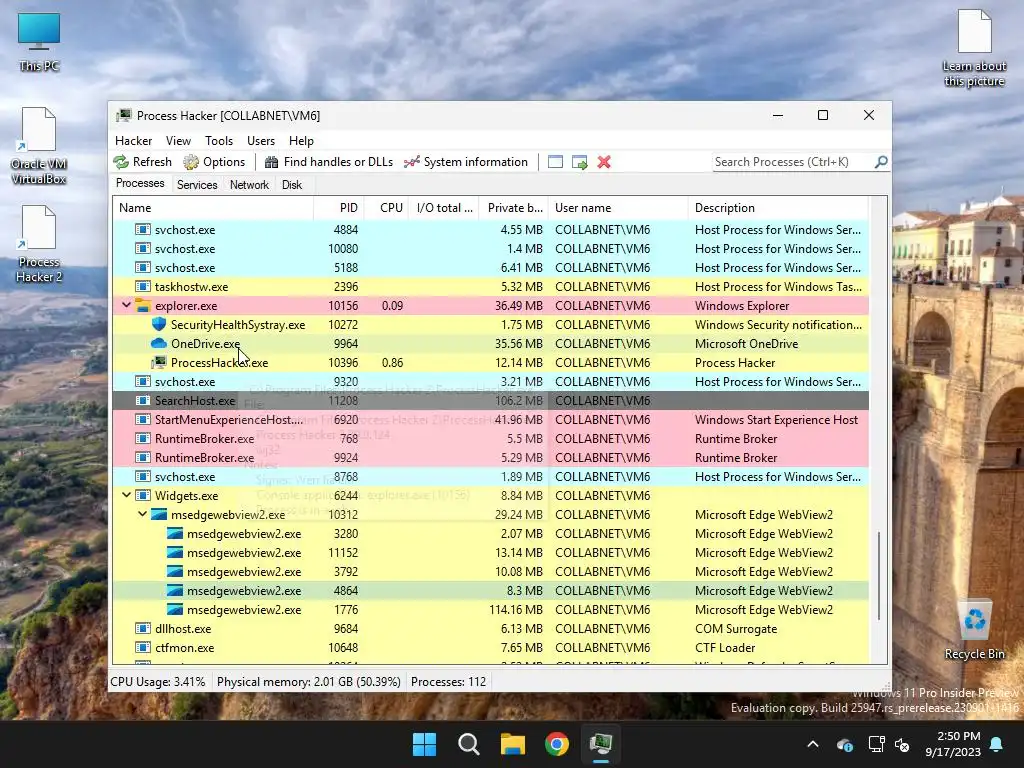Open the This PC desktop icon
Image resolution: width=1024 pixels, height=768 pixels.
[39, 42]
